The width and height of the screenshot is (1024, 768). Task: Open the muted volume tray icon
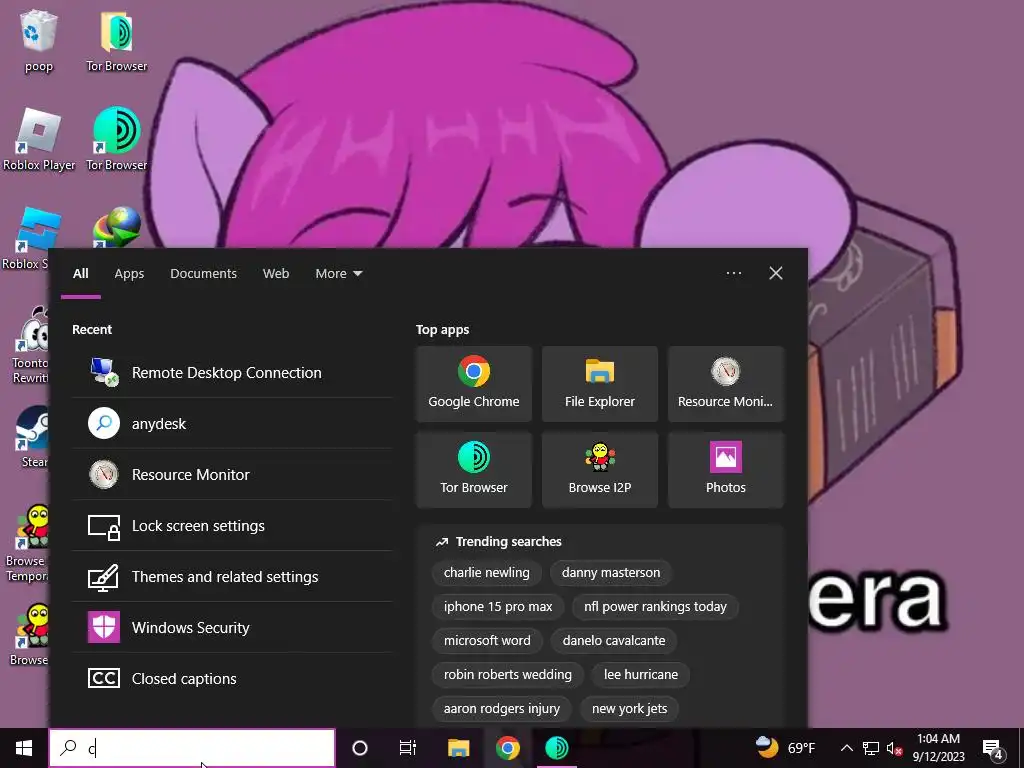[x=895, y=748]
